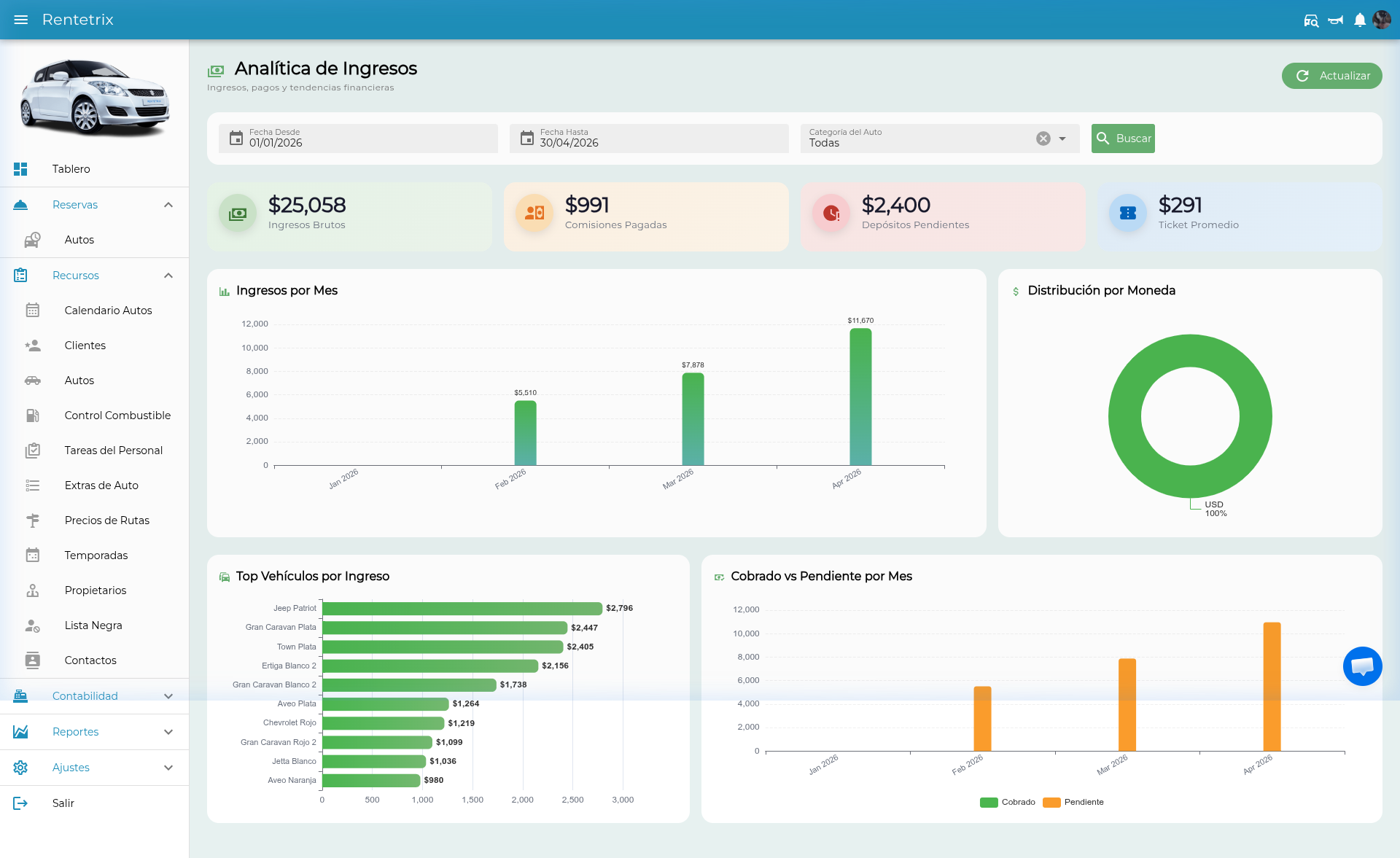Click the Reservas bell icon

pyautogui.click(x=20, y=205)
